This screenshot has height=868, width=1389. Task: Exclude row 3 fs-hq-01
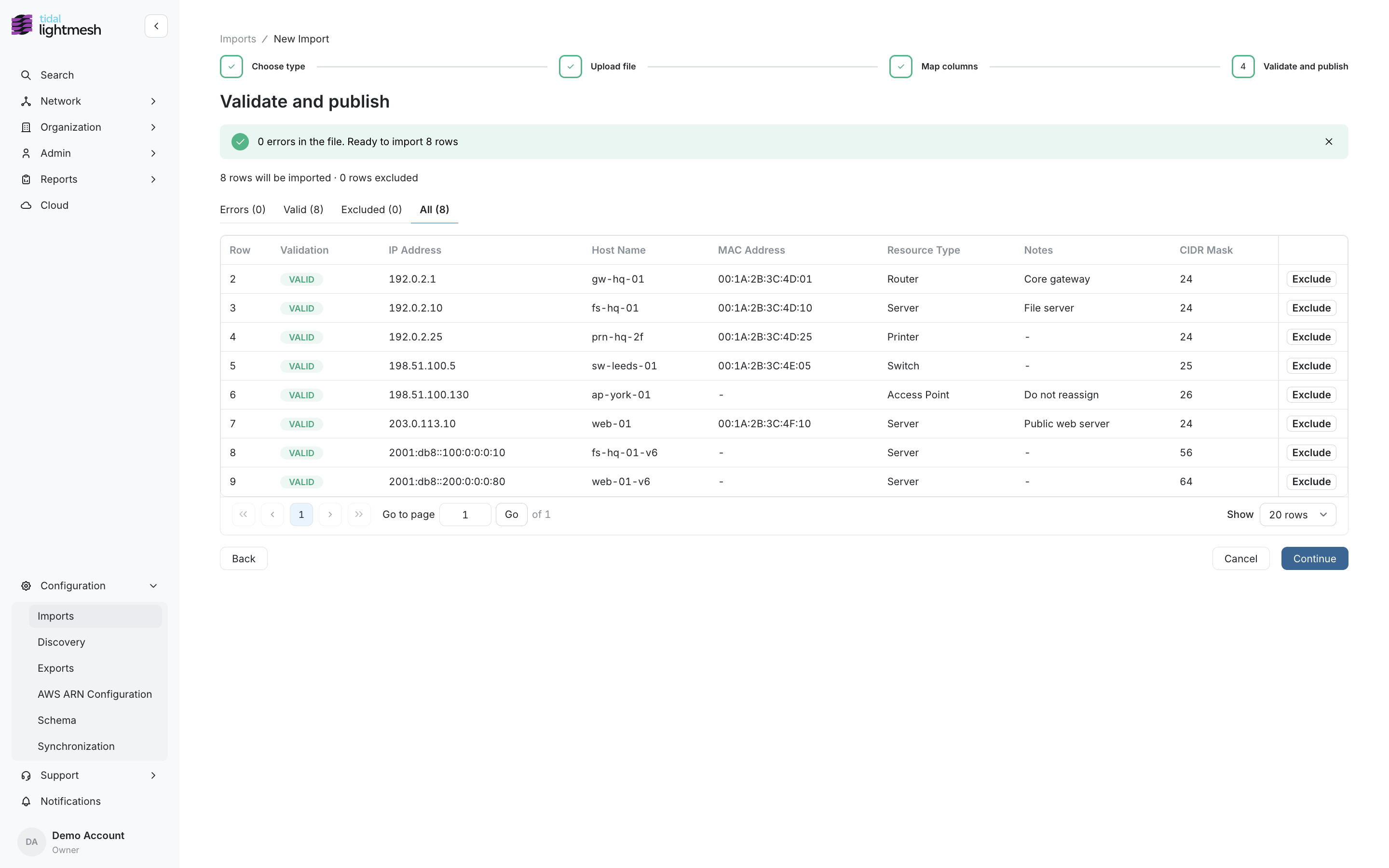click(1311, 308)
